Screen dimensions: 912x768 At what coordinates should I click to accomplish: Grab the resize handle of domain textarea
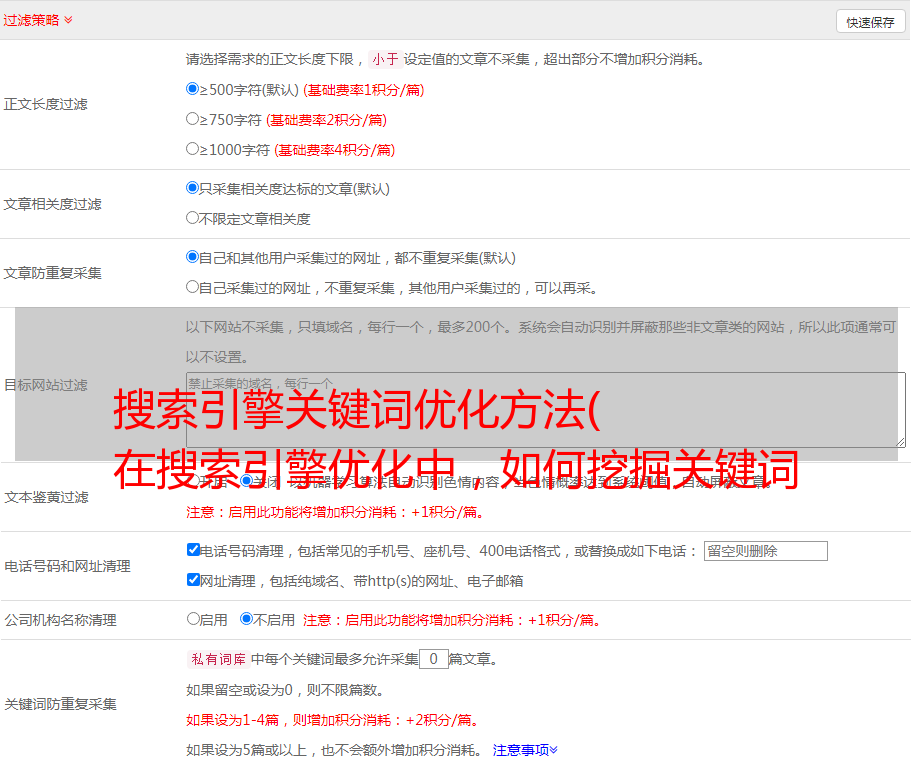[900, 442]
